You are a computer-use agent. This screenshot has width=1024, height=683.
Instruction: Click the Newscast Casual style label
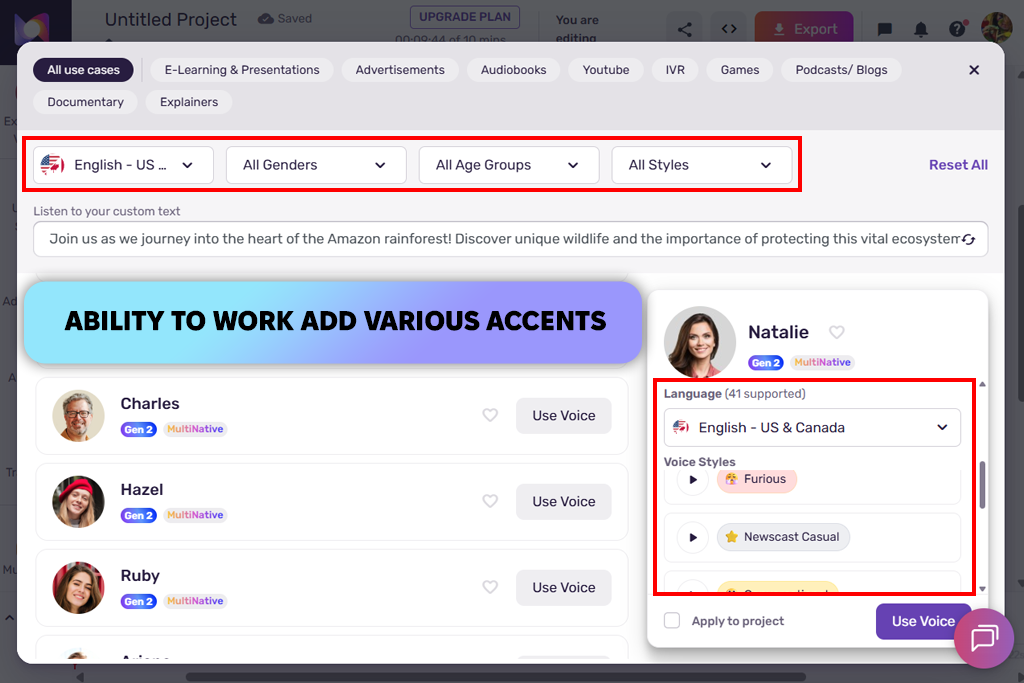[783, 537]
